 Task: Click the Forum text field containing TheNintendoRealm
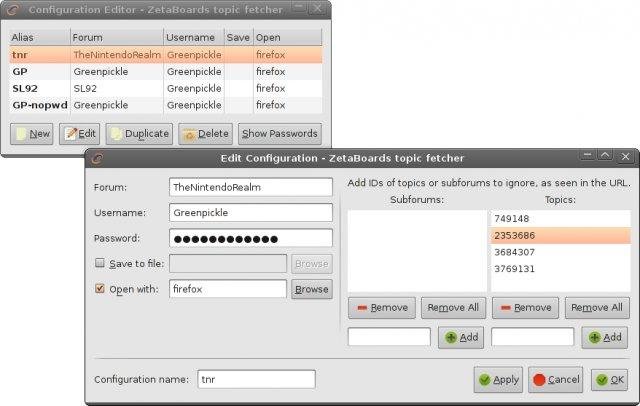(x=251, y=187)
